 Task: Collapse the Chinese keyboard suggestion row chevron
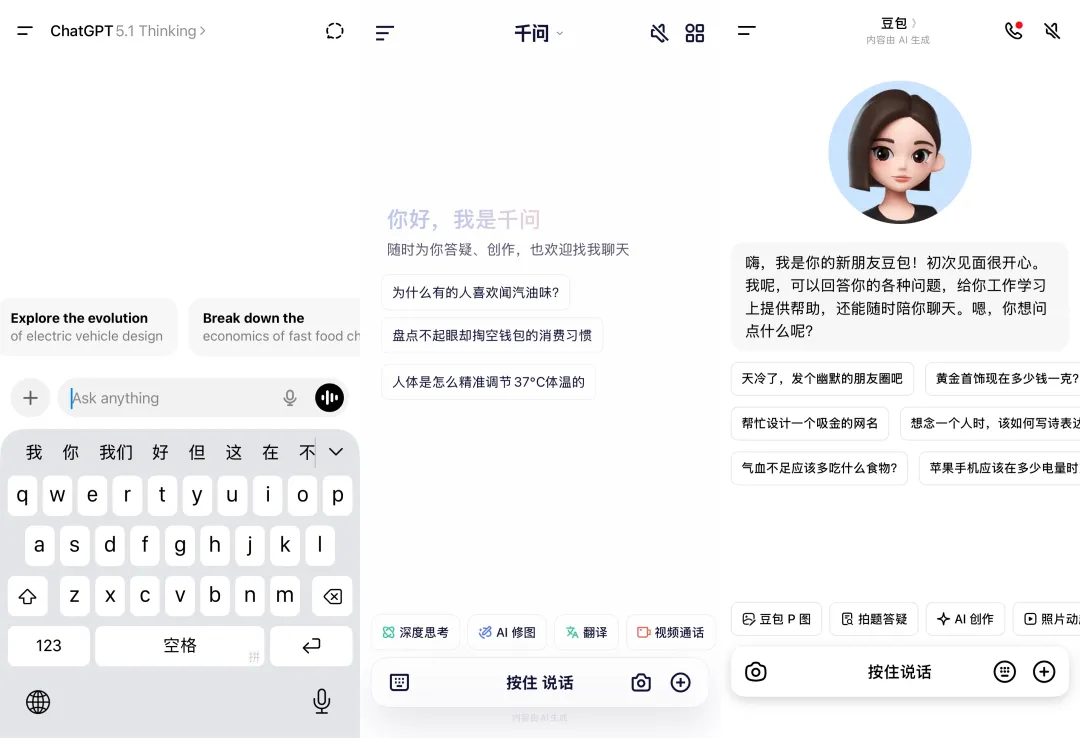click(x=336, y=452)
